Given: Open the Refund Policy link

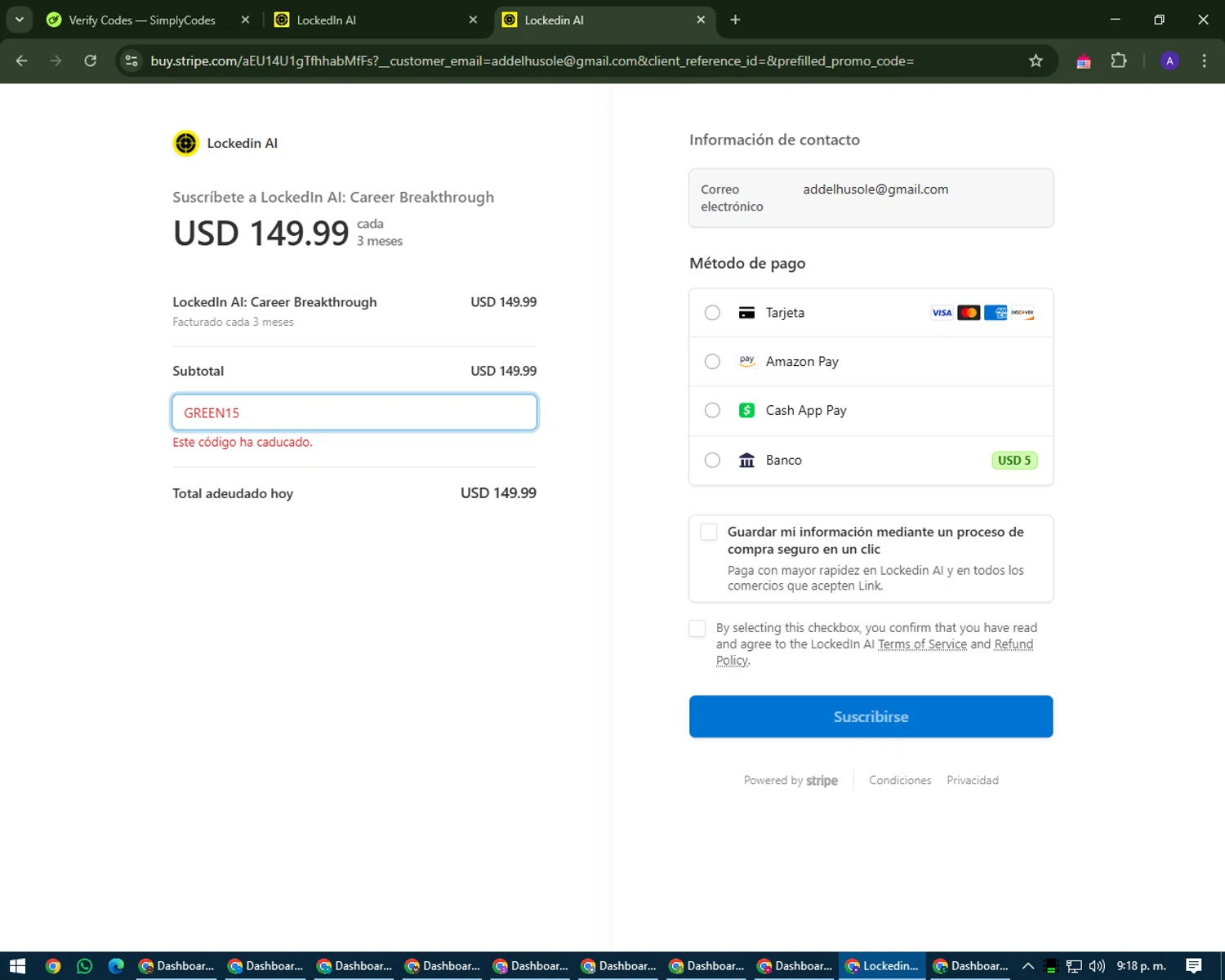Looking at the screenshot, I should point(1013,644).
